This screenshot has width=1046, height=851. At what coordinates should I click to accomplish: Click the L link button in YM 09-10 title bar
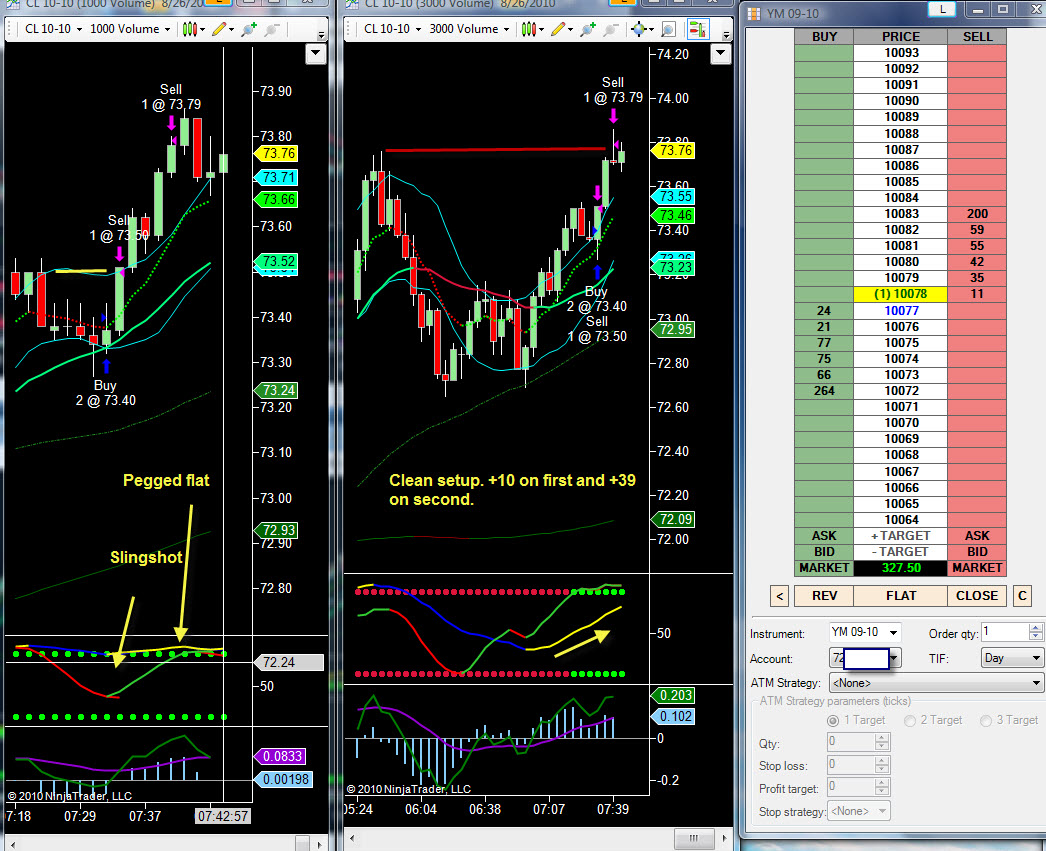point(942,9)
